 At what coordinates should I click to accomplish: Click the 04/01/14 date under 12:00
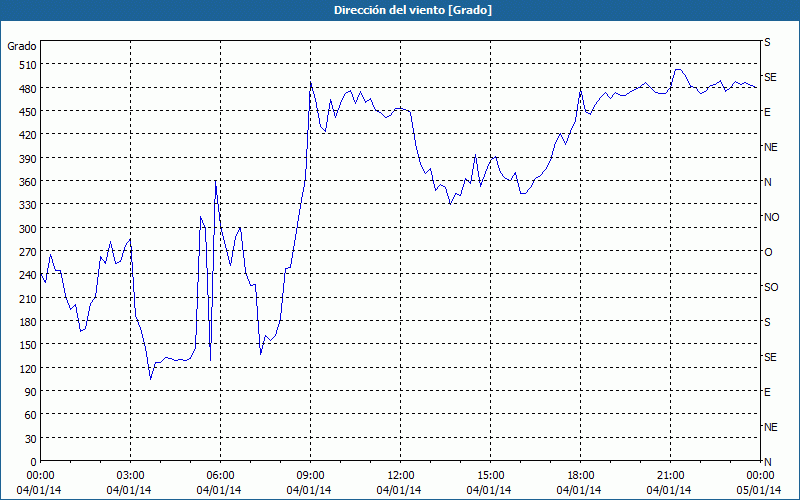pyautogui.click(x=399, y=490)
